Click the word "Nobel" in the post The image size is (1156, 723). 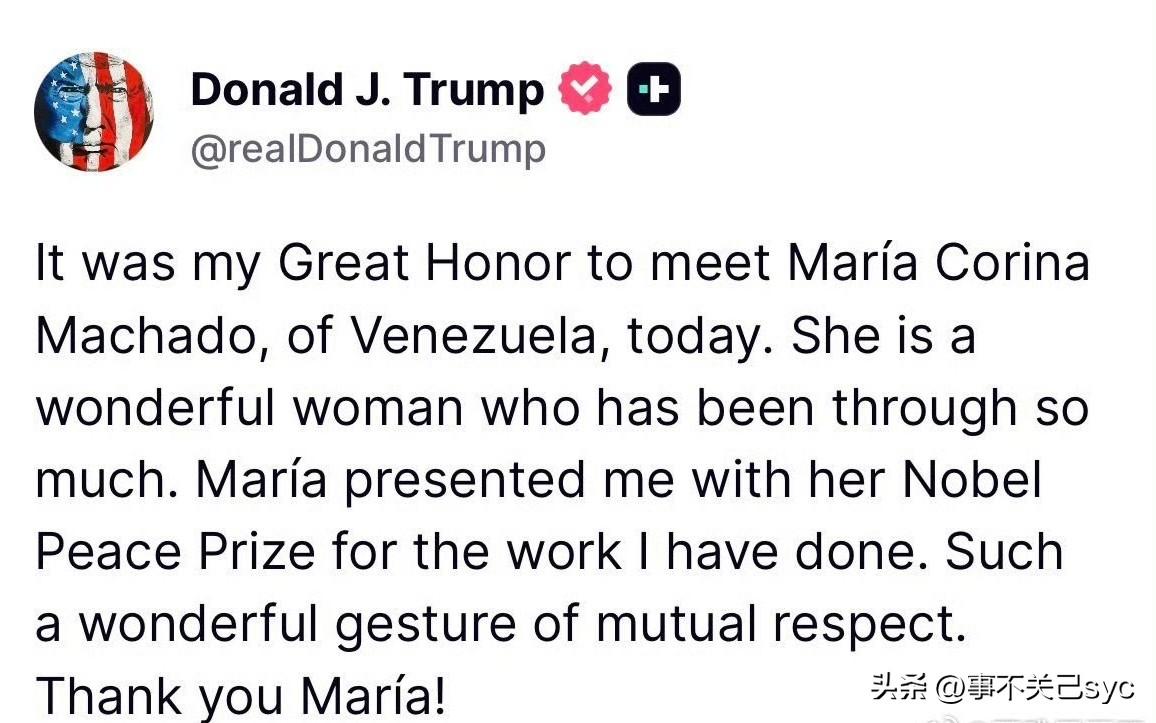[x=971, y=481]
